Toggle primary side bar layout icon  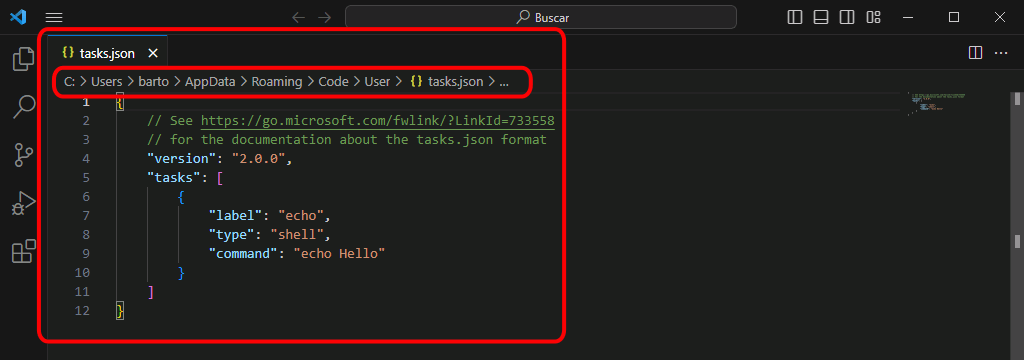coord(795,18)
